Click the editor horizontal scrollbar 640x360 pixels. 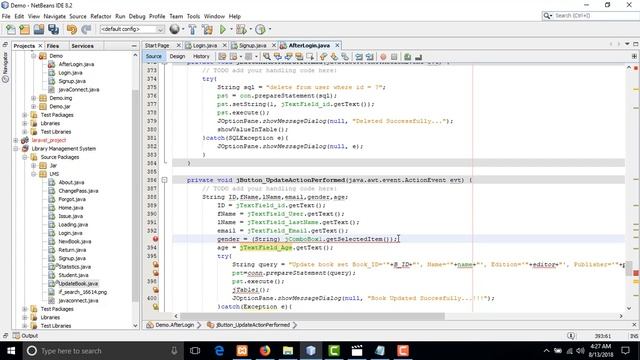312,316
